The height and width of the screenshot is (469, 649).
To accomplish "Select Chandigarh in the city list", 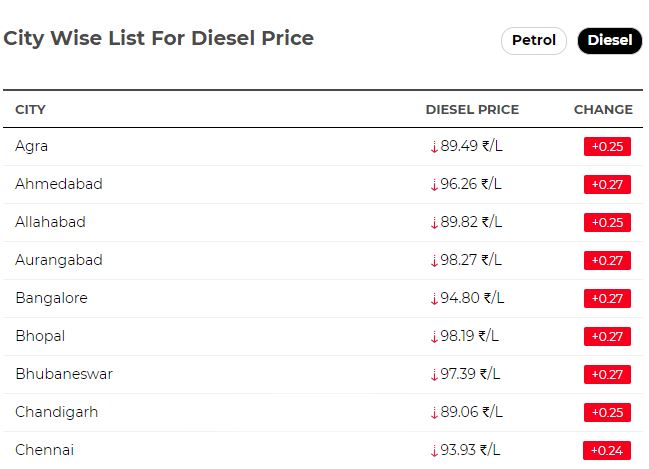I will pos(57,412).
